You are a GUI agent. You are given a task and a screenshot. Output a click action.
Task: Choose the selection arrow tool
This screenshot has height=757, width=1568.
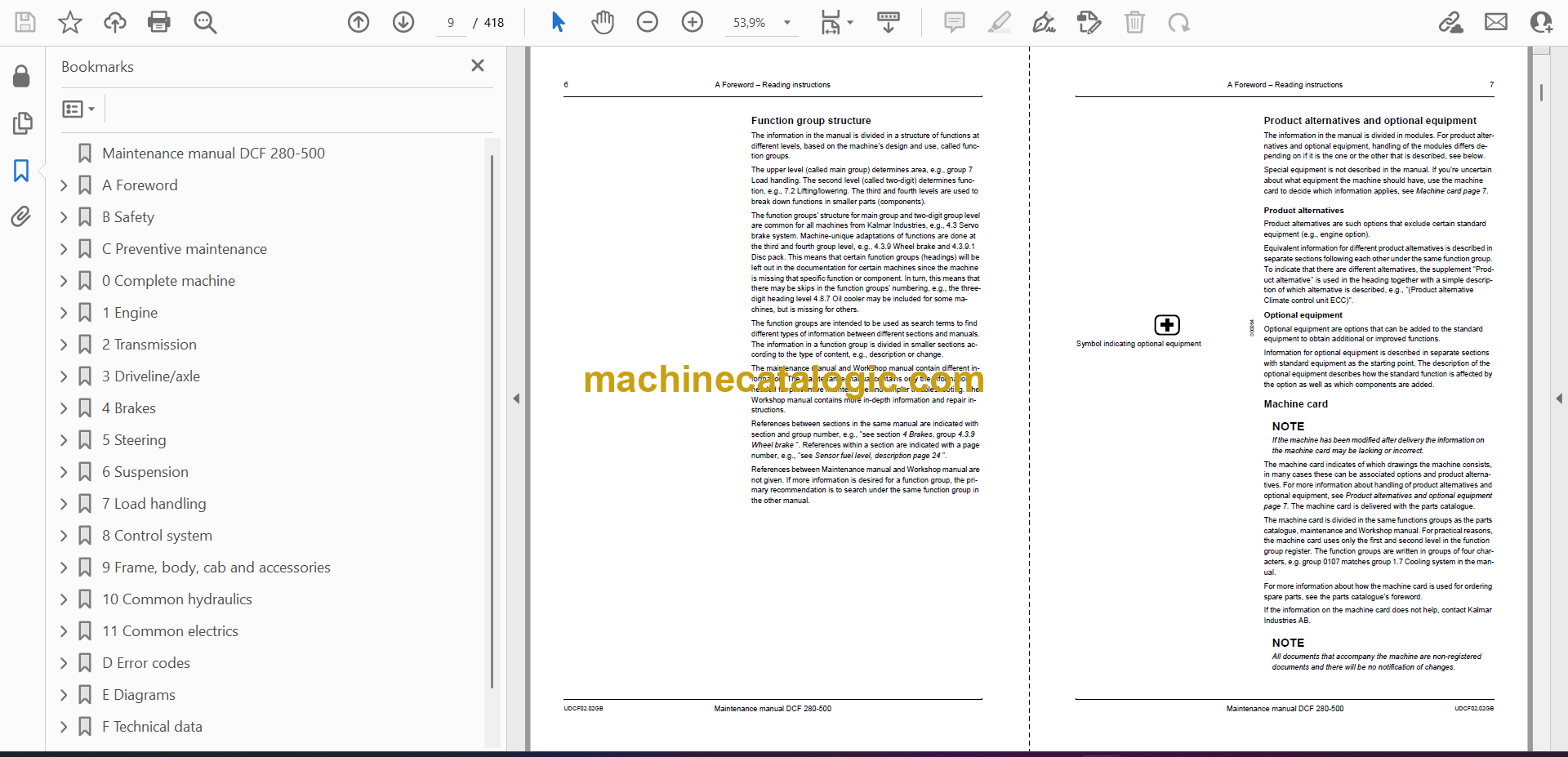point(558,22)
